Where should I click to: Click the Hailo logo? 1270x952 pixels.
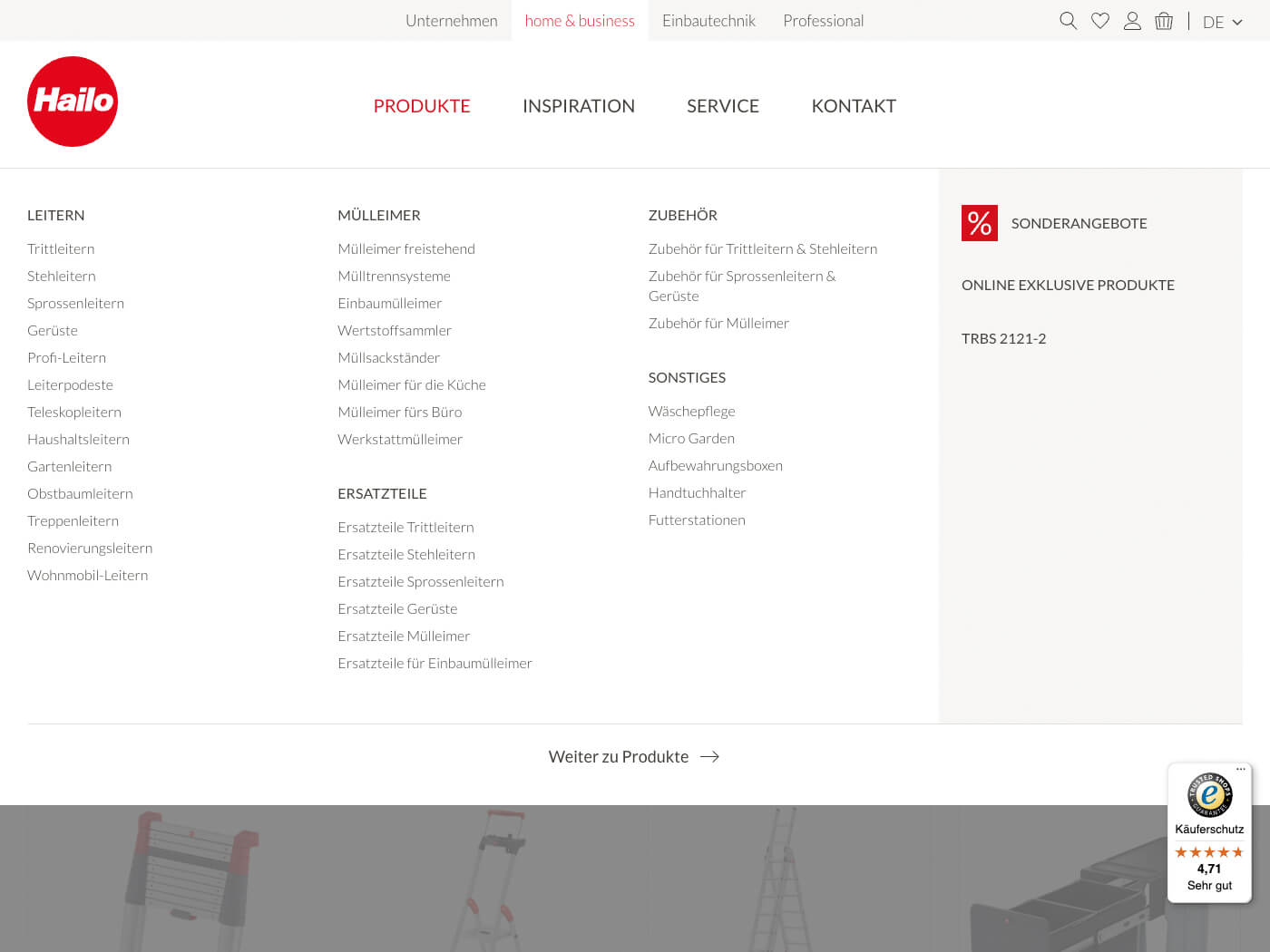click(x=73, y=101)
